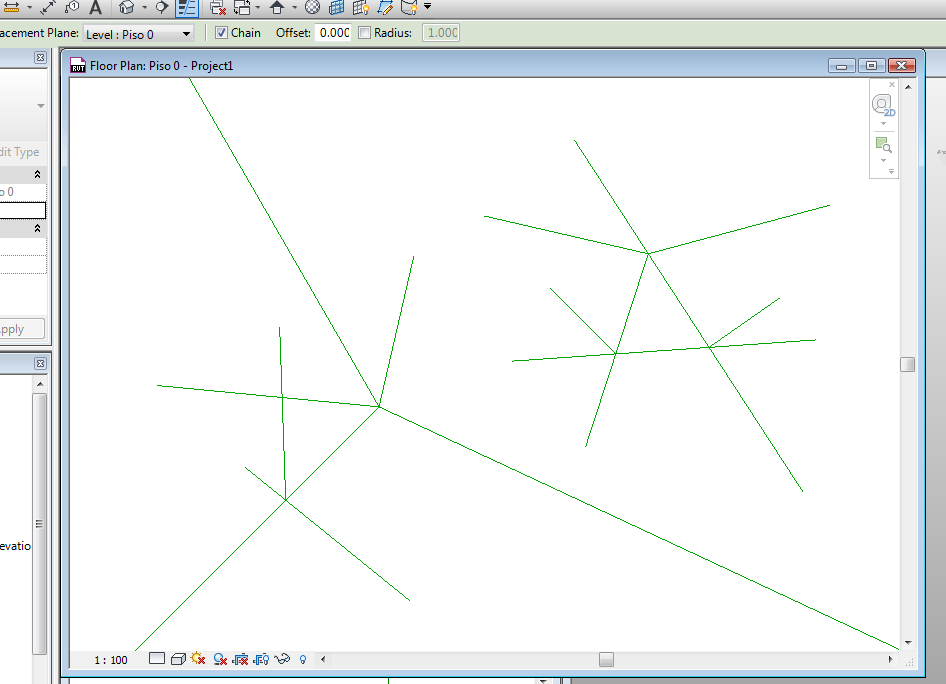
Task: Click vertical scrollbar up arrow in view
Action: [908, 87]
